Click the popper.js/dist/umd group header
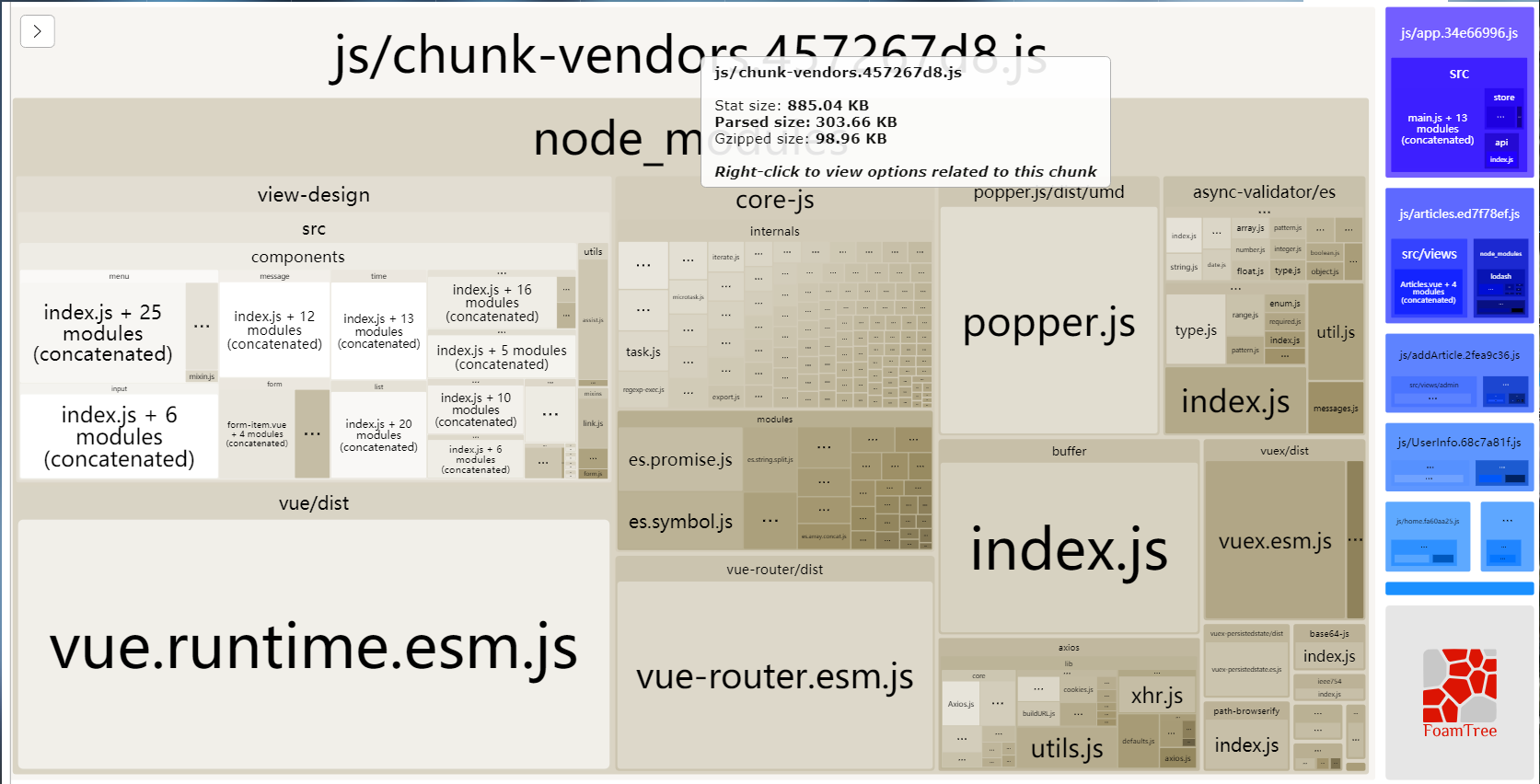Viewport: 1540px width, 784px height. 1048,192
